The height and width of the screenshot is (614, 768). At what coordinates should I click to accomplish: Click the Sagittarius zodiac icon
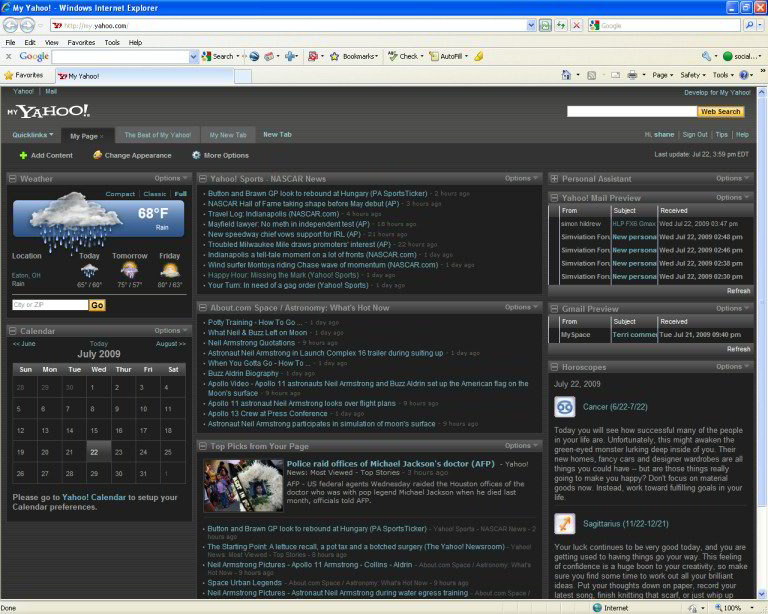point(565,523)
